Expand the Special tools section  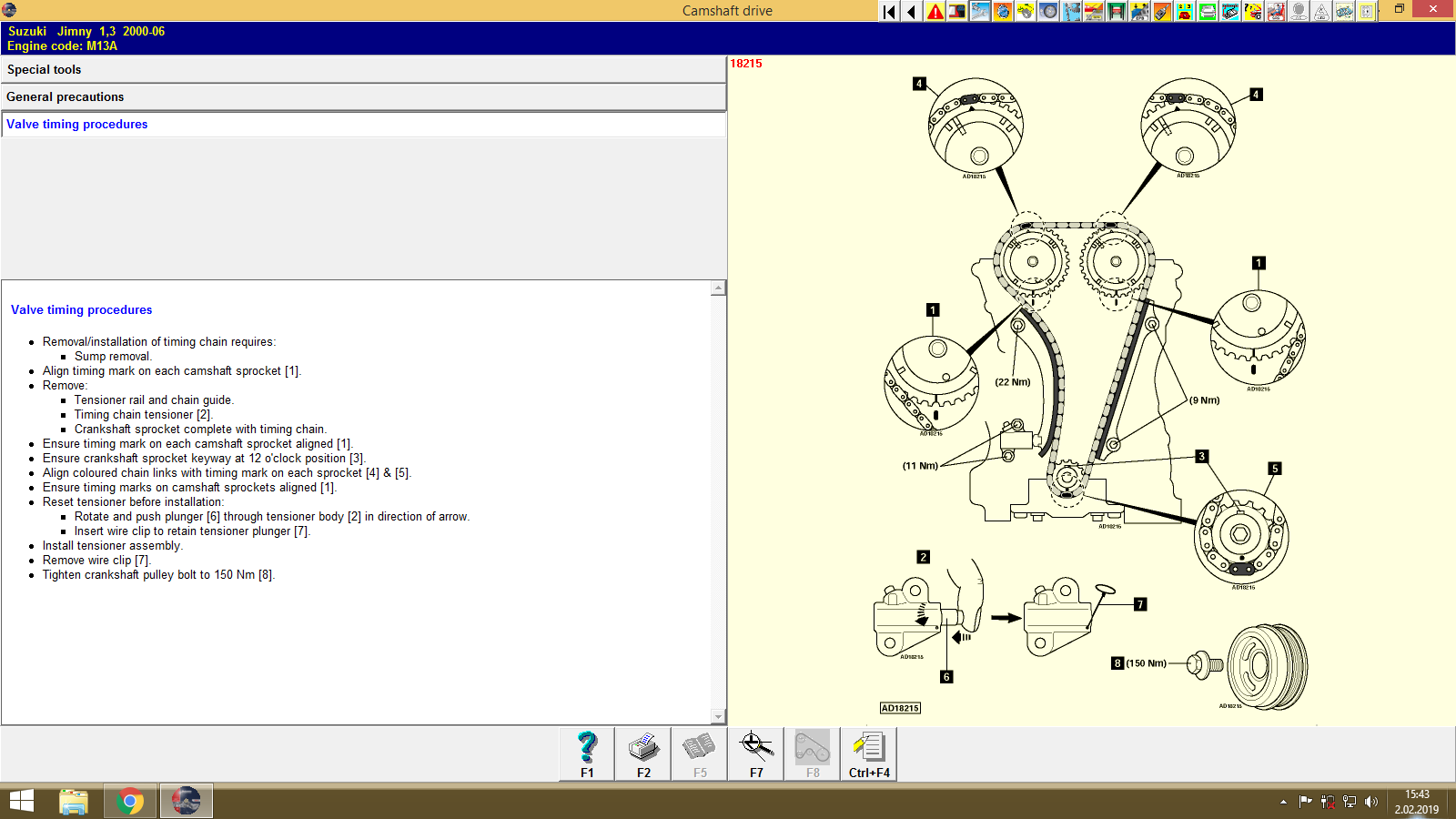[x=364, y=69]
